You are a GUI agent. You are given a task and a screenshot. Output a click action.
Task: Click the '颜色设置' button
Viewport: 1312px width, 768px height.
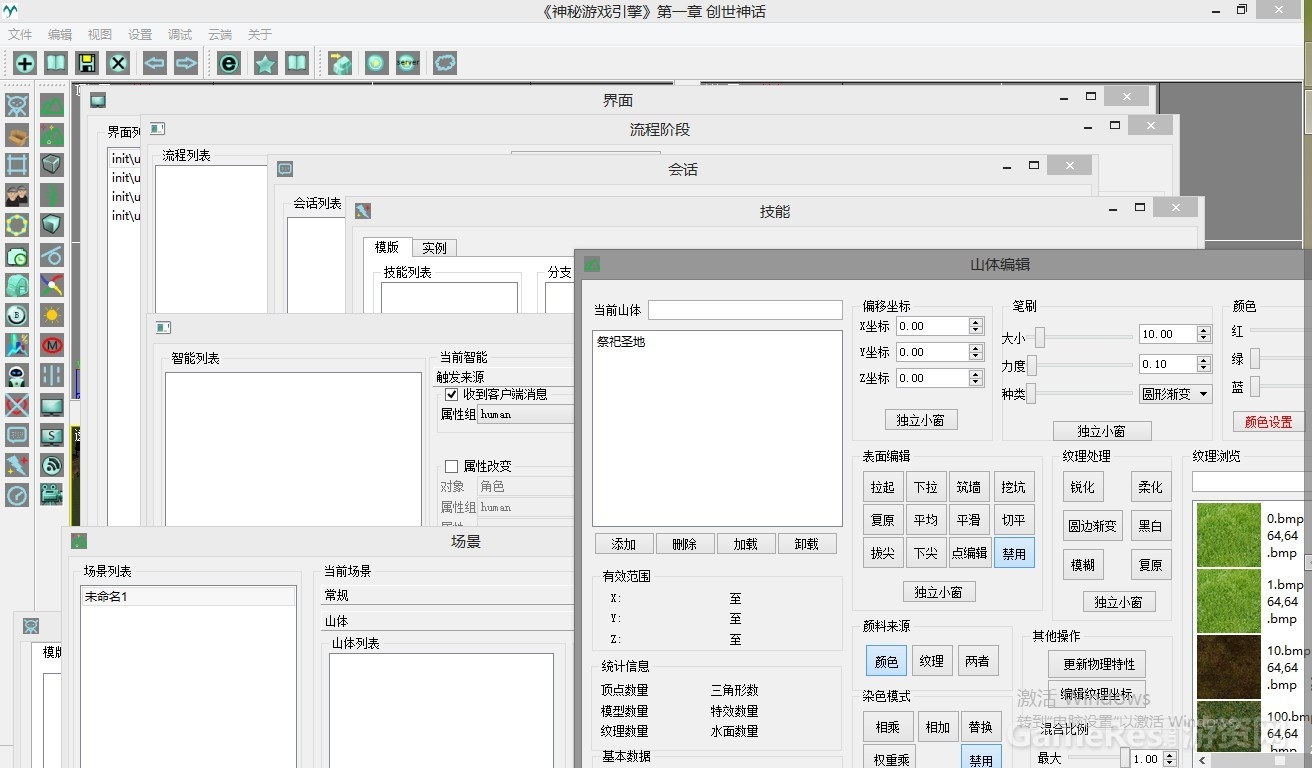click(x=1268, y=422)
